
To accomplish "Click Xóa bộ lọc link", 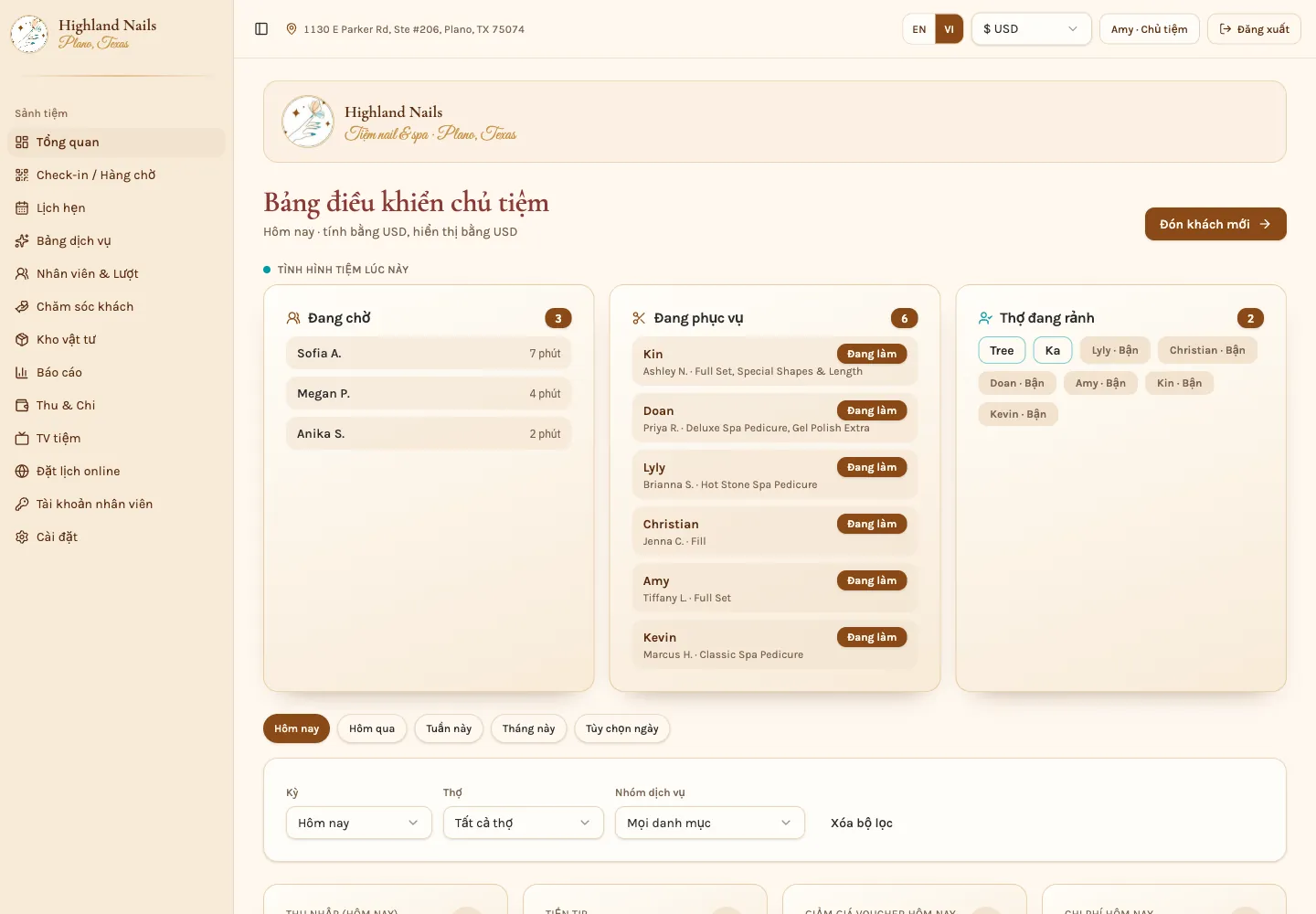I will [861, 823].
